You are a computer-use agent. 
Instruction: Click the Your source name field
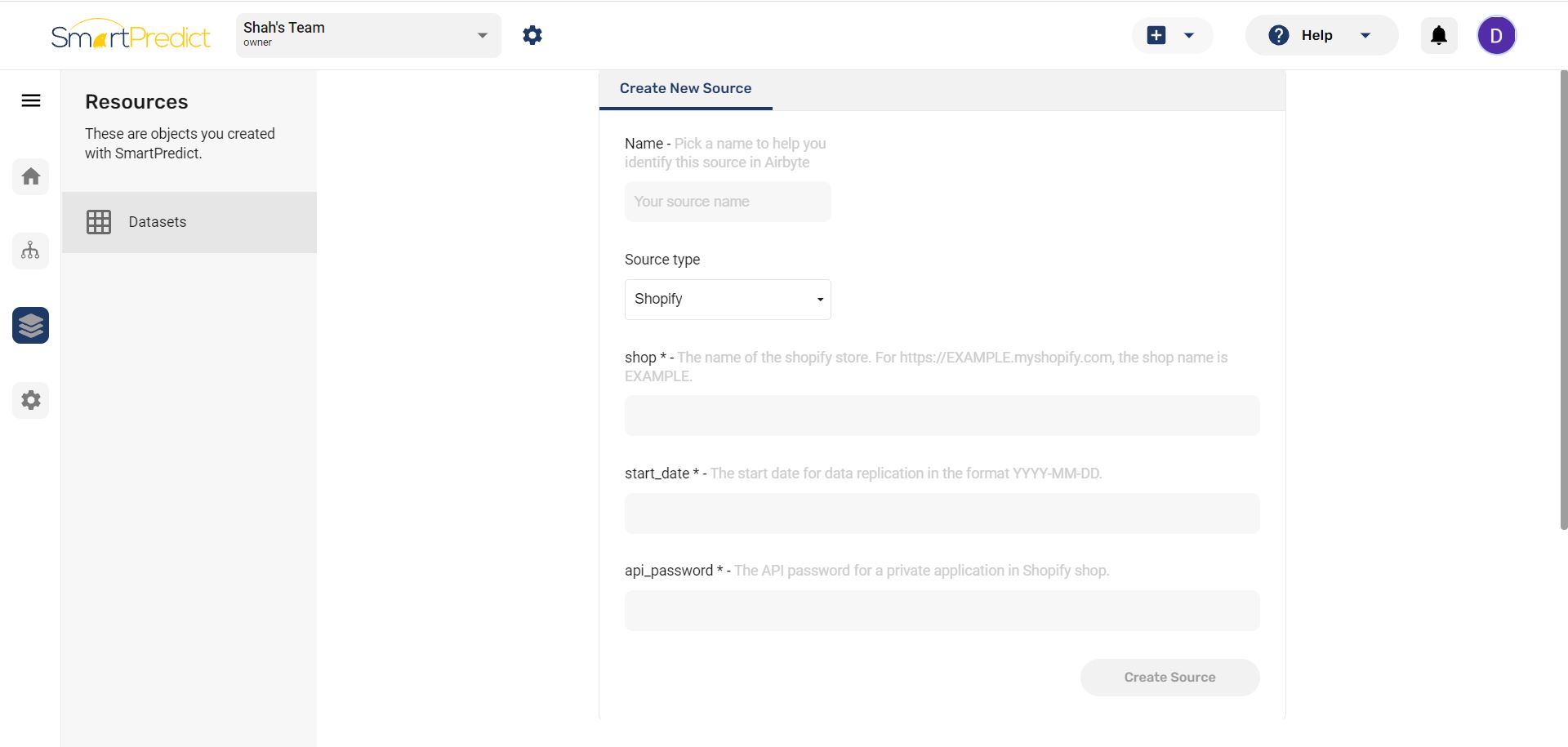click(x=728, y=202)
